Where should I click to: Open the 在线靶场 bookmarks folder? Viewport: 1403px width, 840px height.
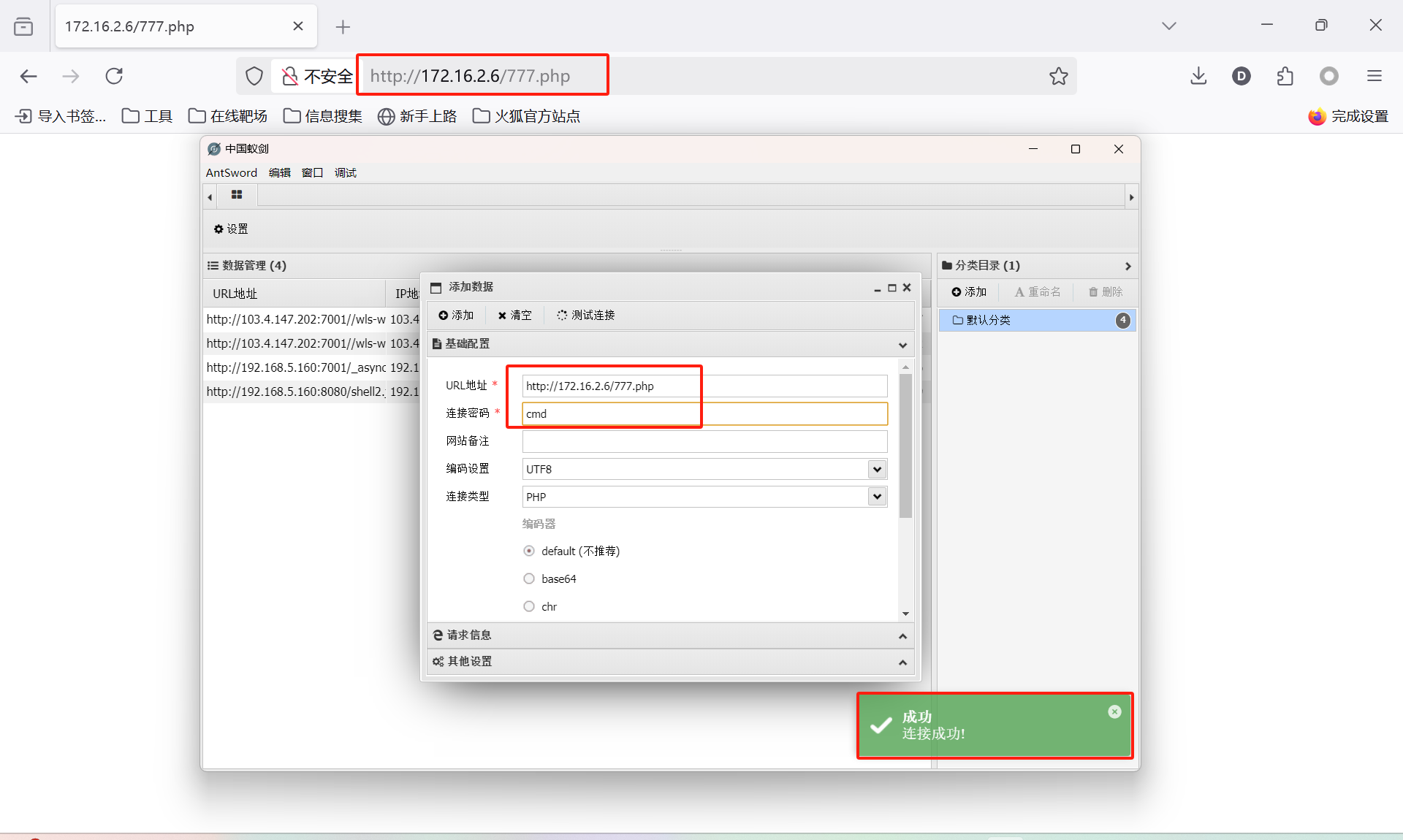[x=228, y=116]
